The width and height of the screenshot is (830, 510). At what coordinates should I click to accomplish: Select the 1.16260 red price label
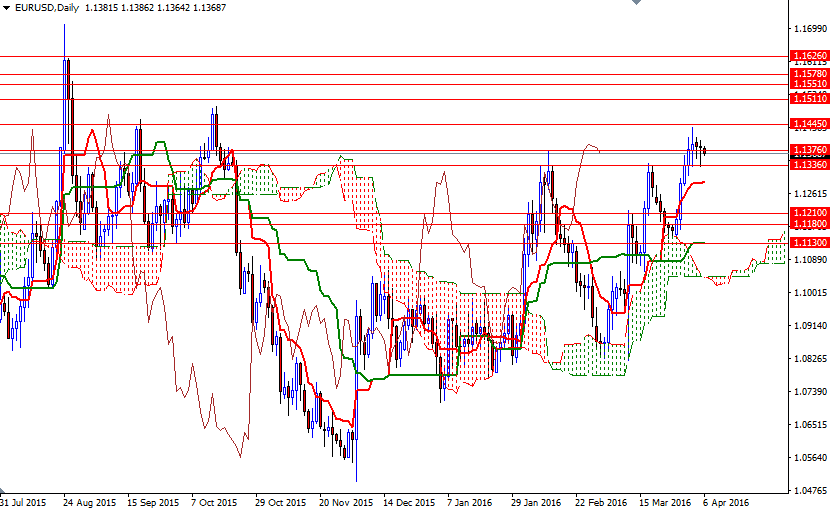(x=809, y=56)
